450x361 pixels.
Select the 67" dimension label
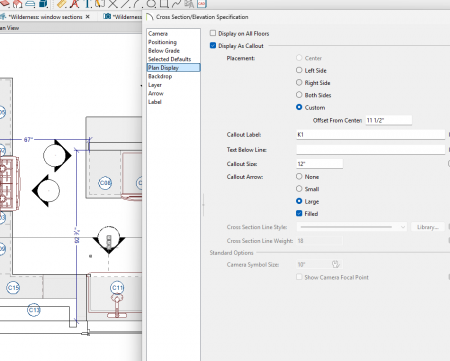28,139
